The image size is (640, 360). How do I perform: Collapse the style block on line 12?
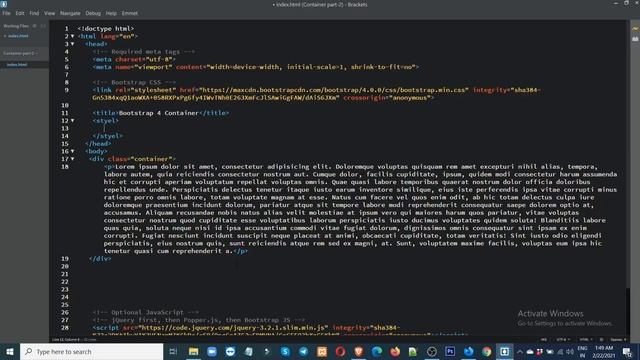(73, 121)
